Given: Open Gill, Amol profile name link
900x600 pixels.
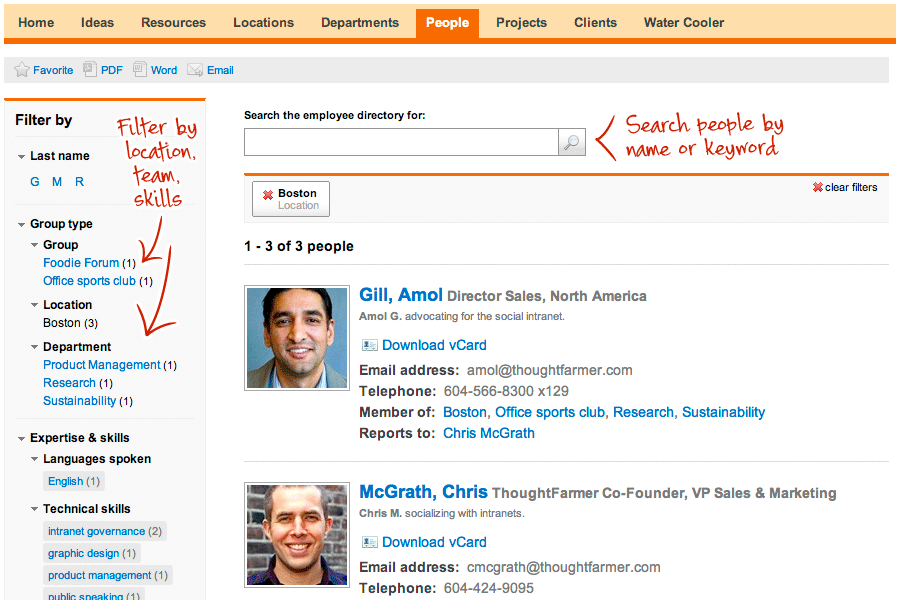Looking at the screenshot, I should 400,295.
